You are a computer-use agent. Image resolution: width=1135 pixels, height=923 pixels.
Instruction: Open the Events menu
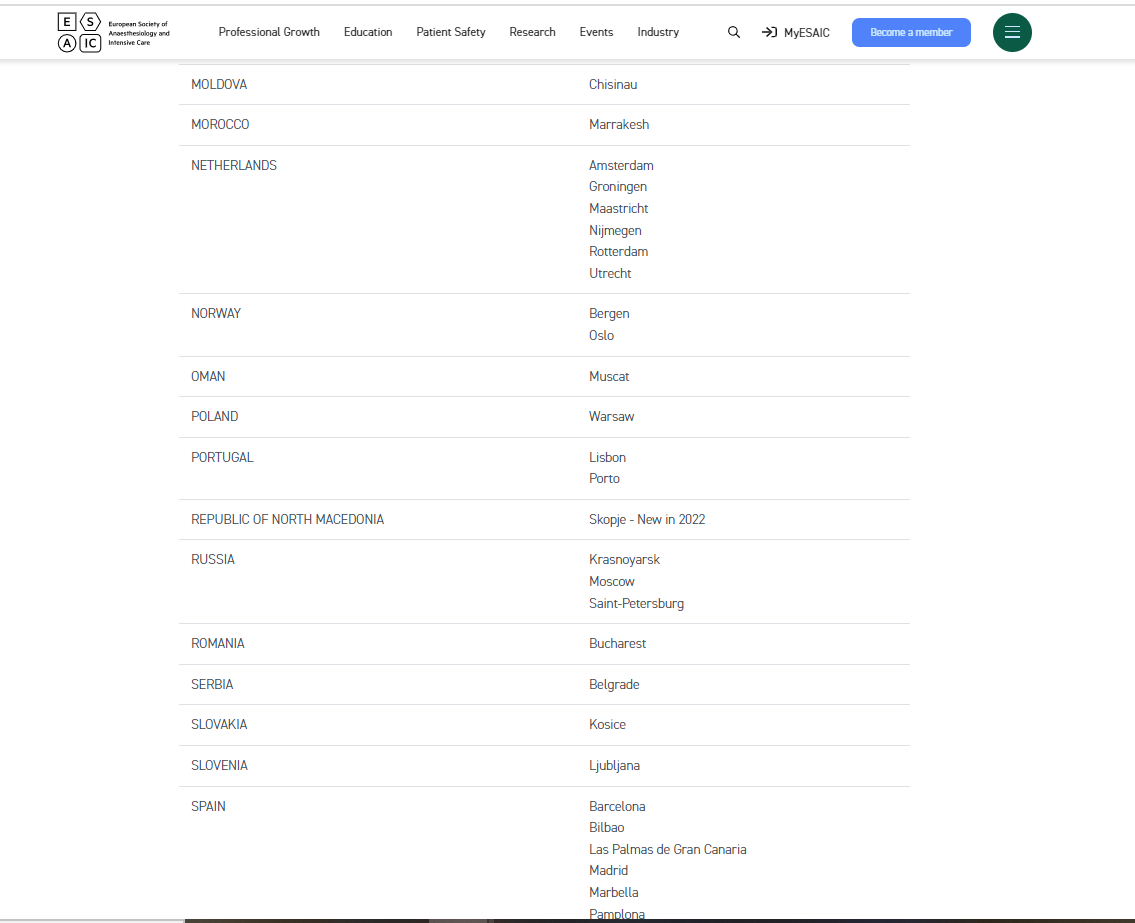[x=596, y=33]
